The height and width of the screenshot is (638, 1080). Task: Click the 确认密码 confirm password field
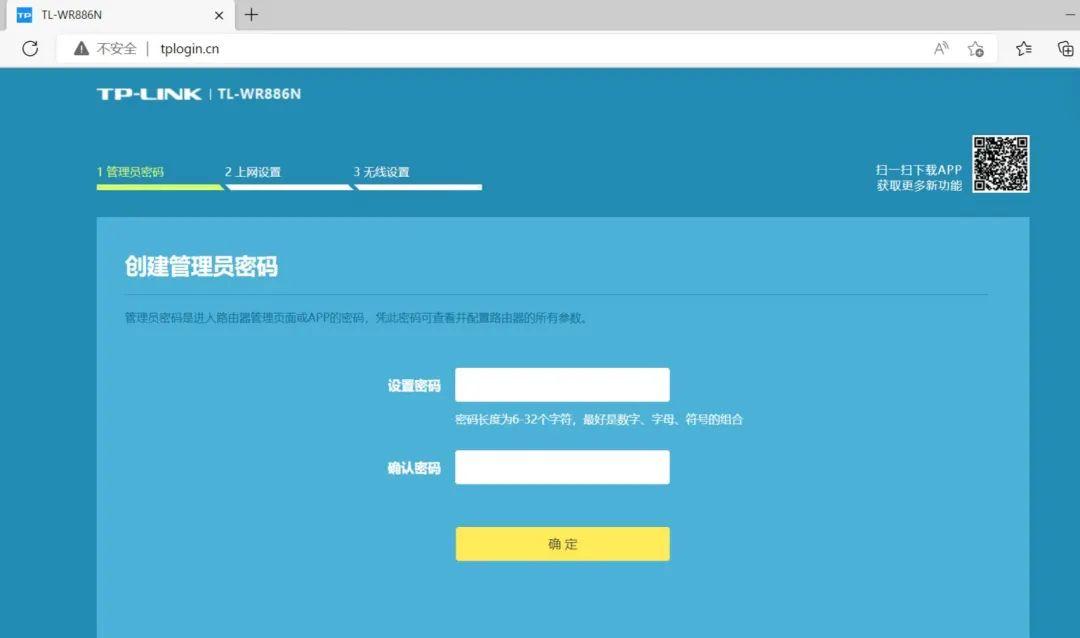tap(562, 466)
